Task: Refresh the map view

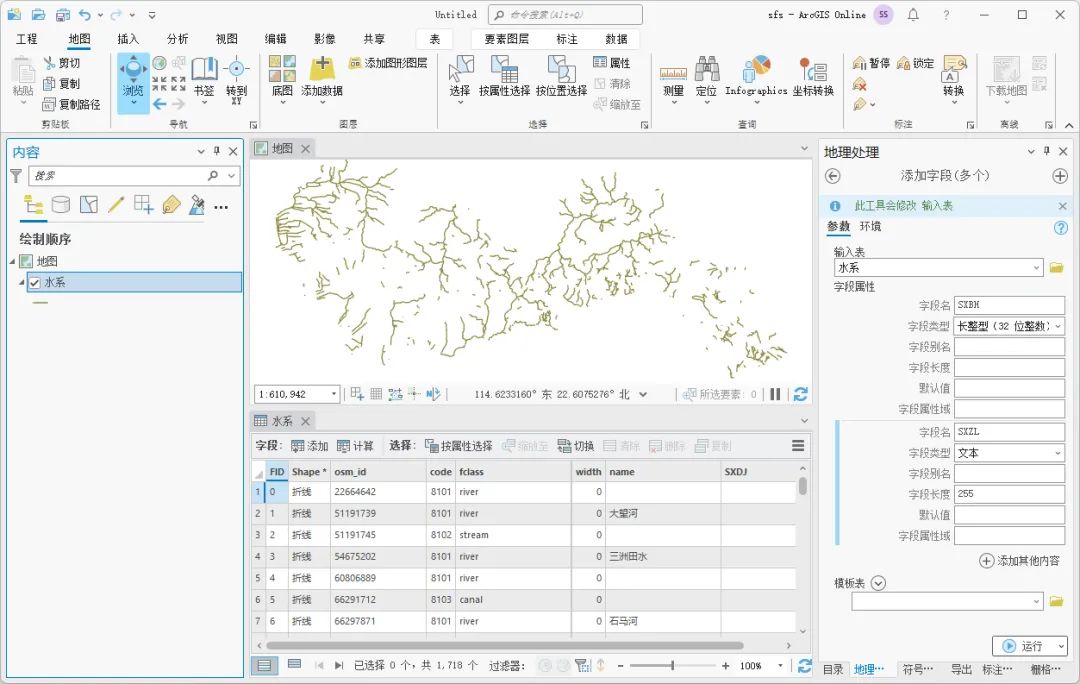Action: (800, 394)
